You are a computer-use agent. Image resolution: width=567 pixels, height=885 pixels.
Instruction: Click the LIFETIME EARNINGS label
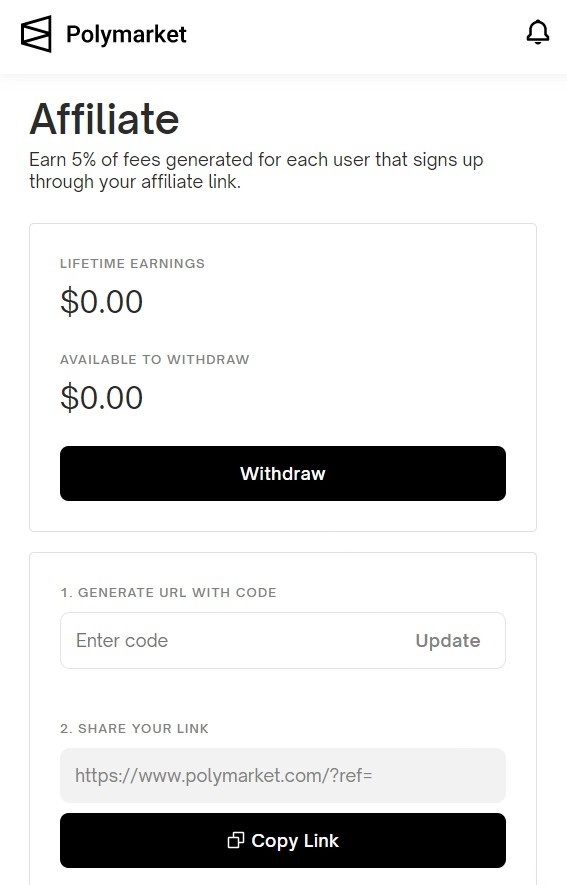click(133, 264)
